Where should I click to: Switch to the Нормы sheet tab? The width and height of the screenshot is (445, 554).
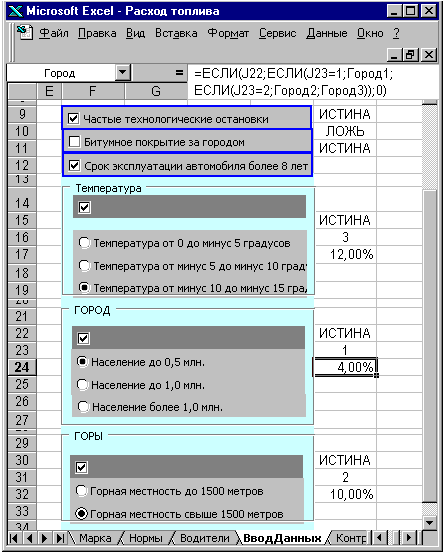coord(146,538)
